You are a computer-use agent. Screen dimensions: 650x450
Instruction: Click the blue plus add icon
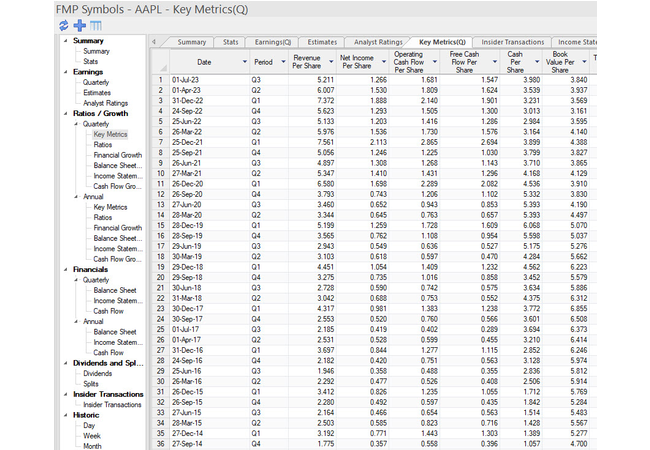[80, 26]
